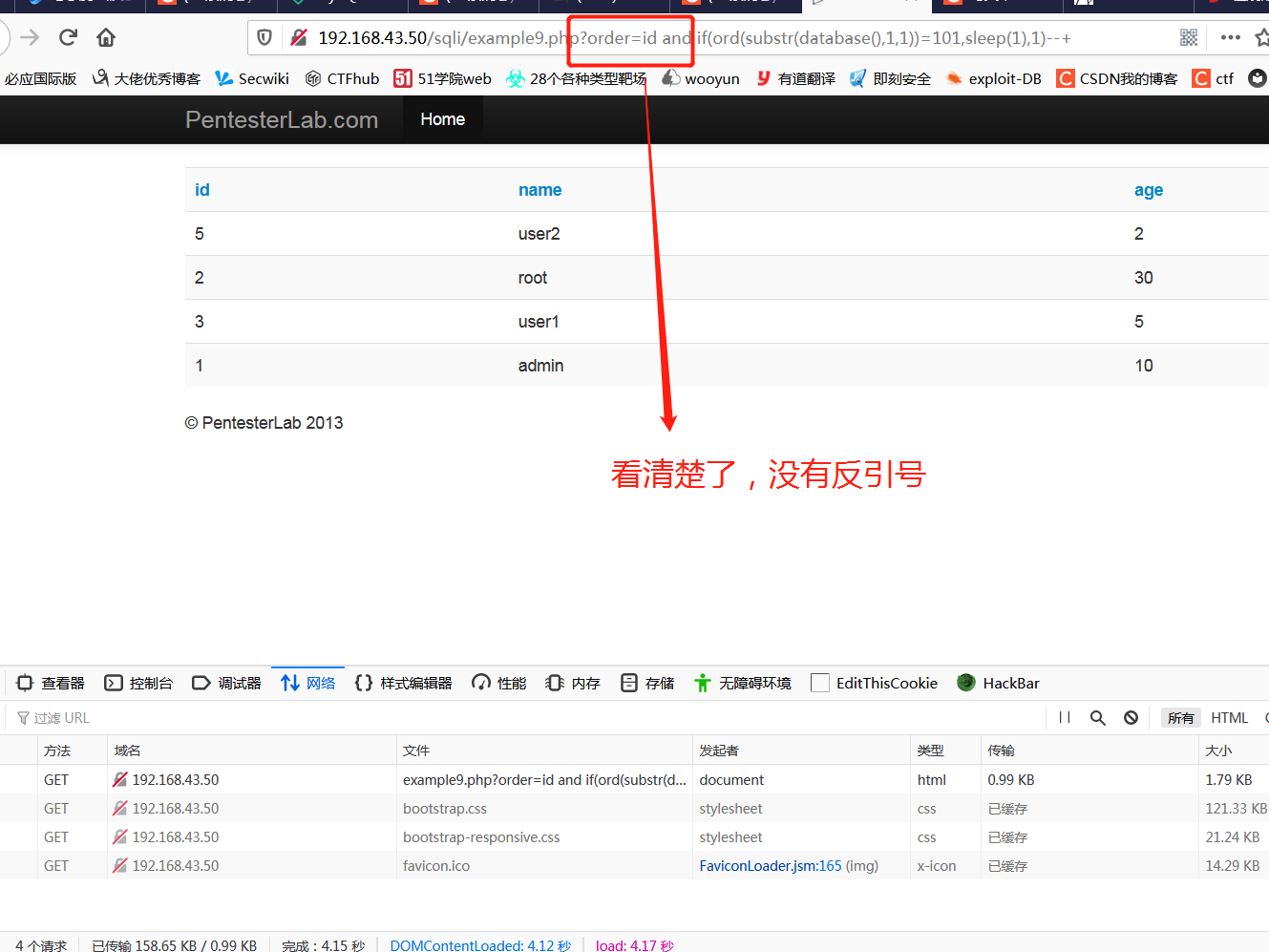The image size is (1269, 952).
Task: Open the 即刻安全 bookmark
Action: [890, 78]
